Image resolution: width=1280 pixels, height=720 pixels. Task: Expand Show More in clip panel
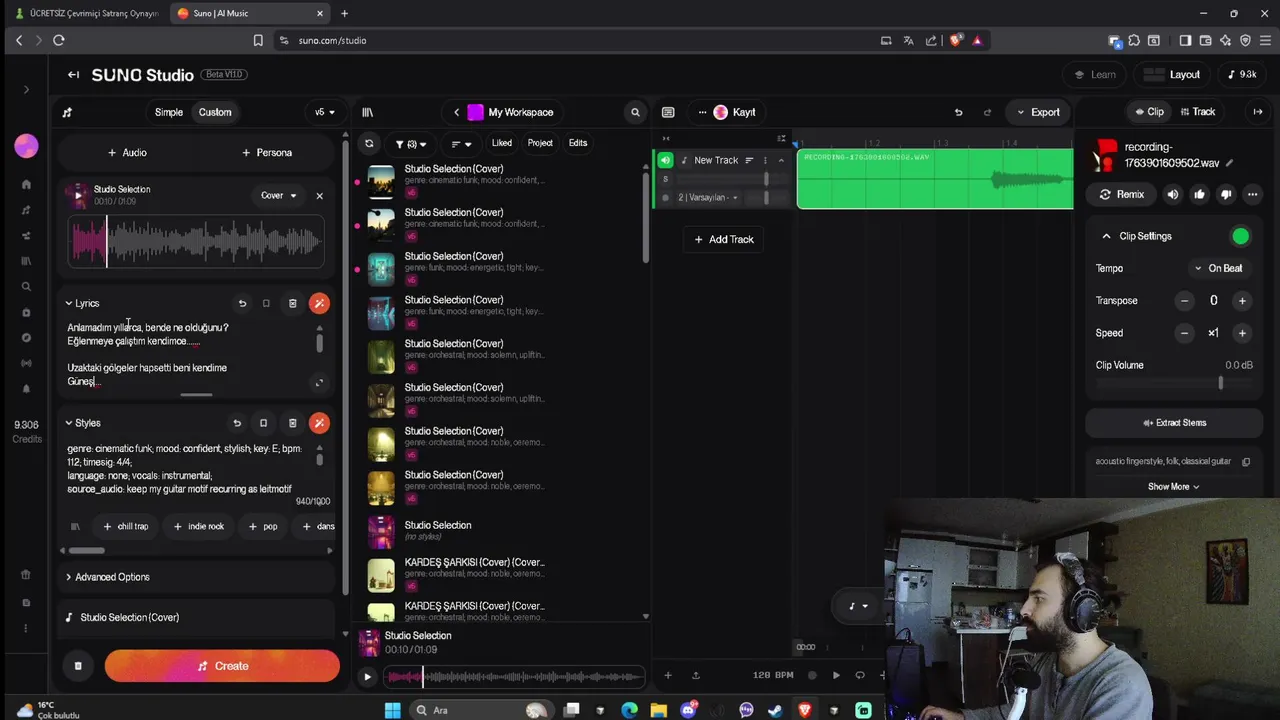click(x=1173, y=487)
